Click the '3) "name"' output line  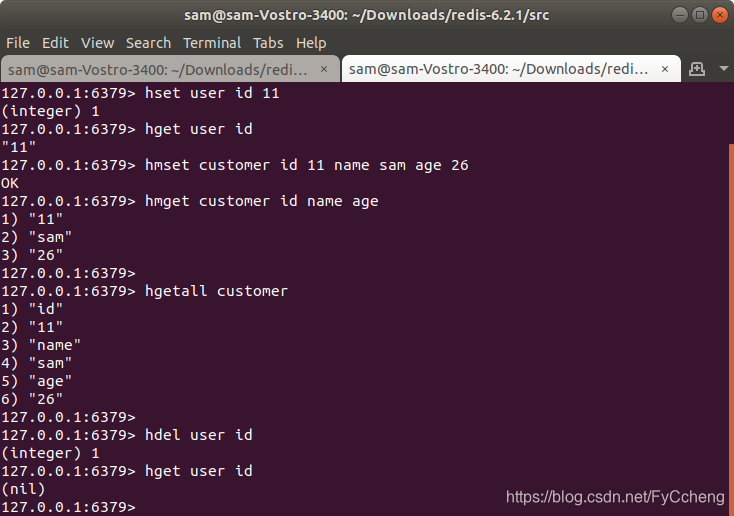[41, 345]
